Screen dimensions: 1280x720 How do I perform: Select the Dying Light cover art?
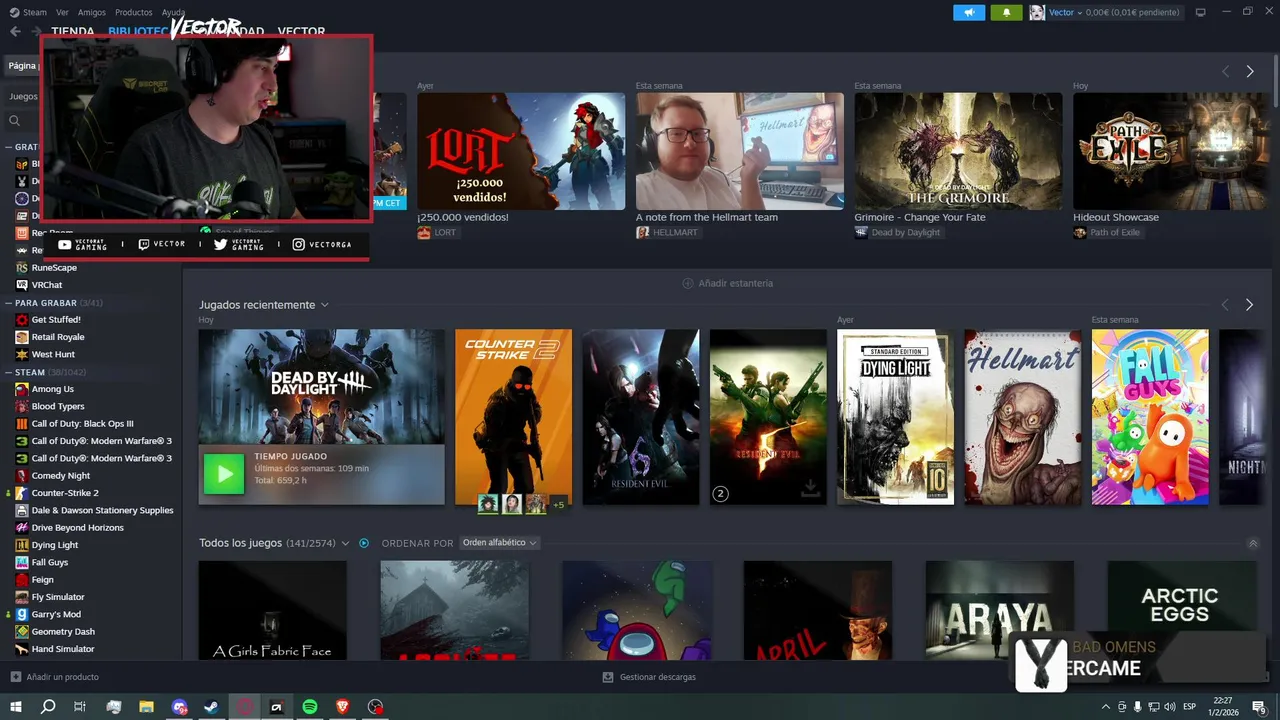[895, 417]
